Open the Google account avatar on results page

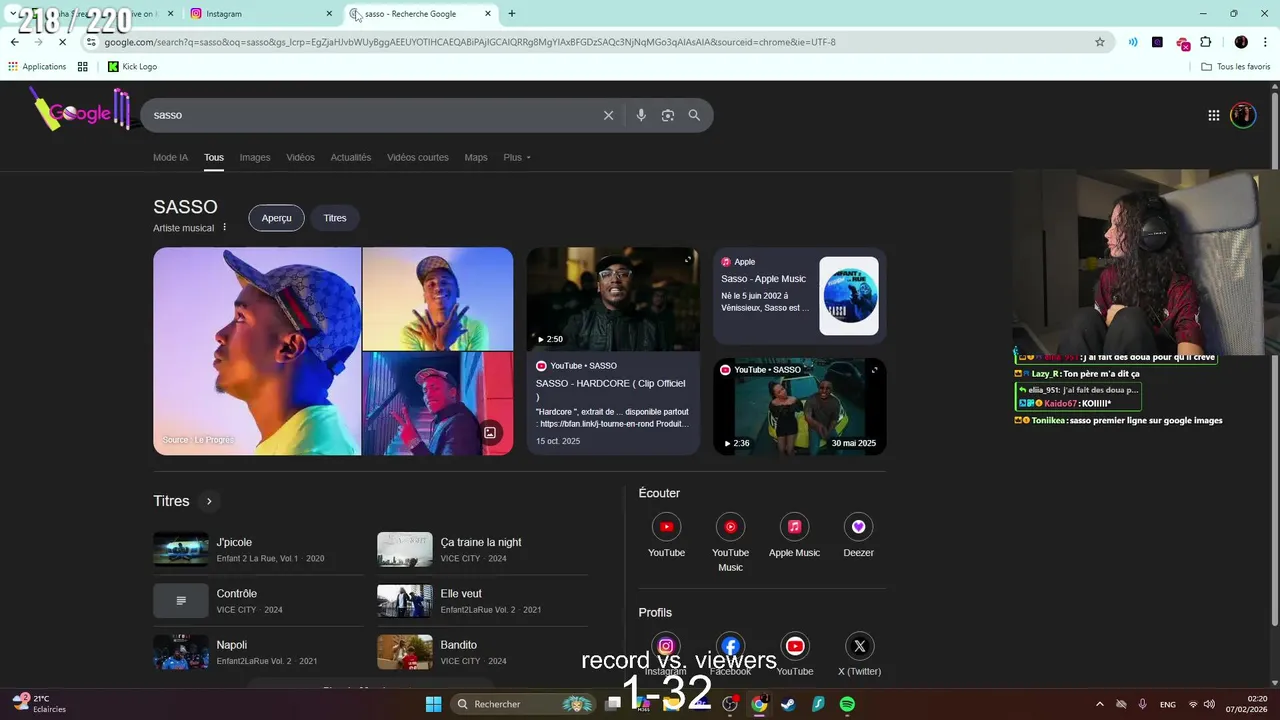click(x=1243, y=115)
